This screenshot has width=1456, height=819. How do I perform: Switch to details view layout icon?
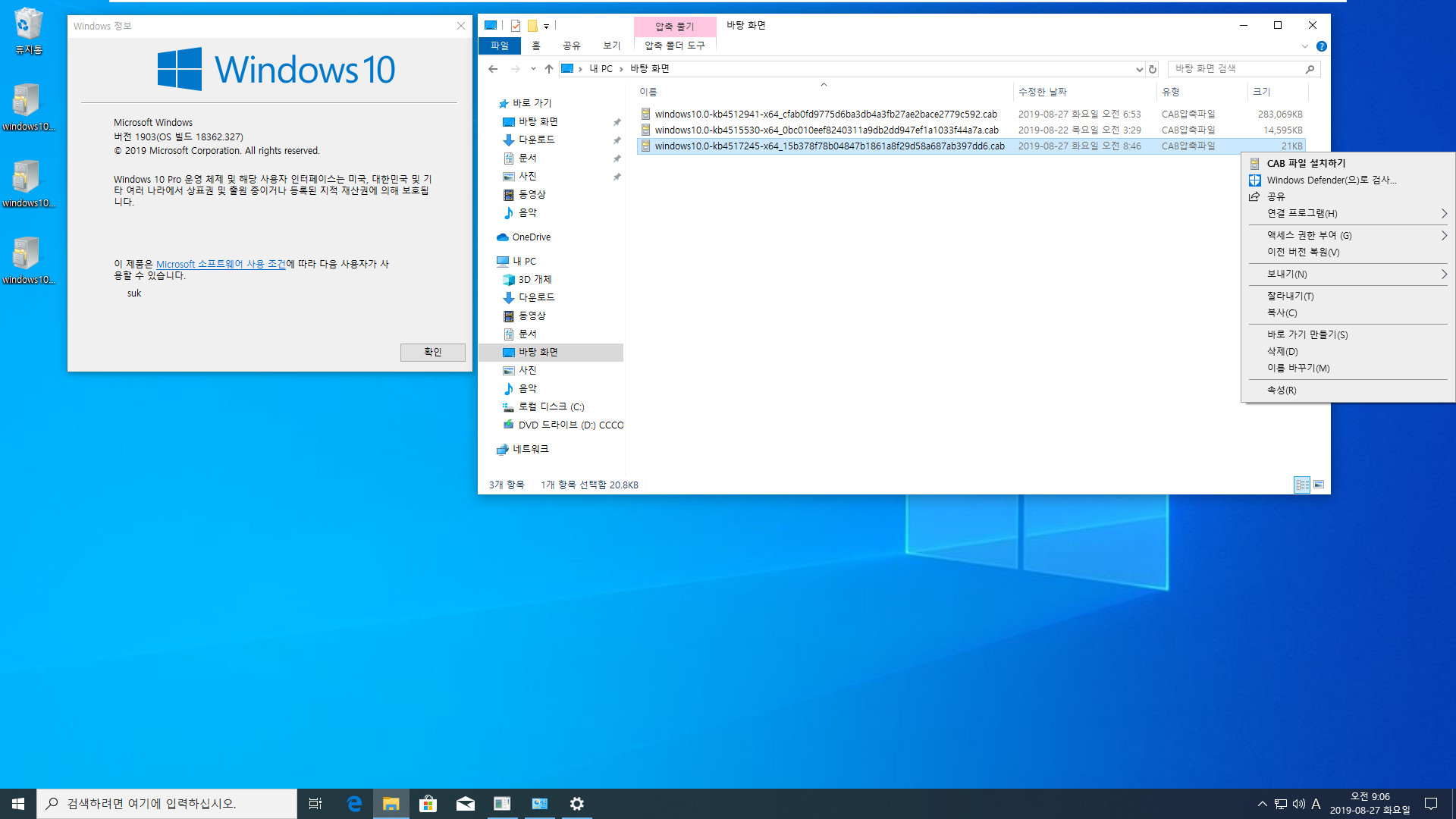click(x=1302, y=485)
